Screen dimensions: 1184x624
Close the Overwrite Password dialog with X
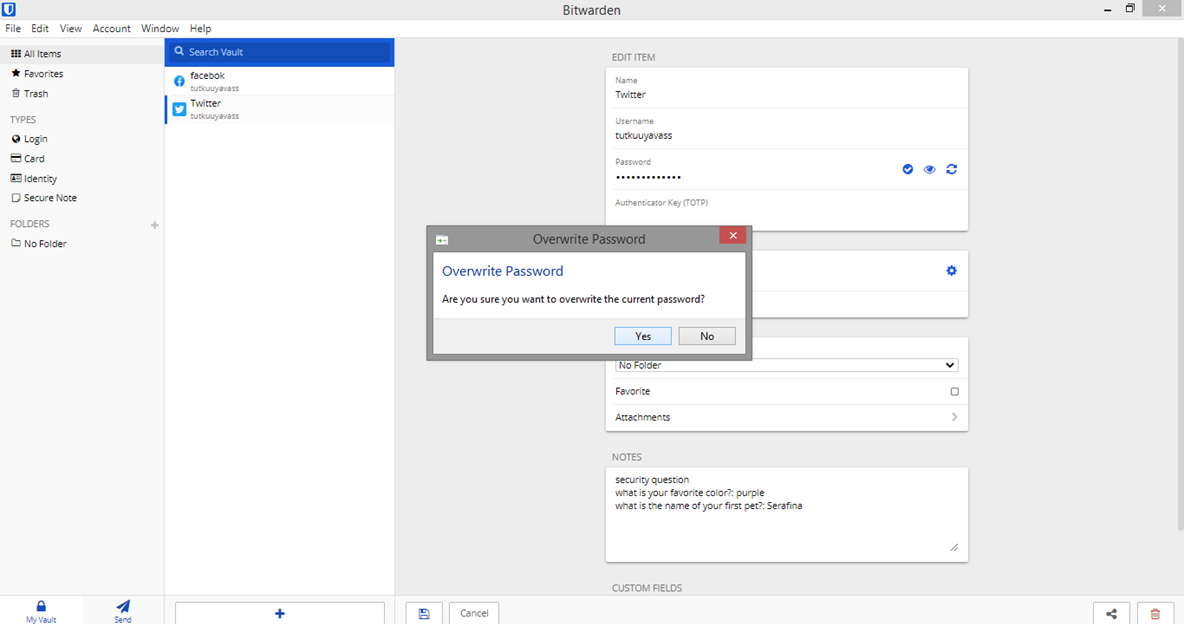(732, 236)
